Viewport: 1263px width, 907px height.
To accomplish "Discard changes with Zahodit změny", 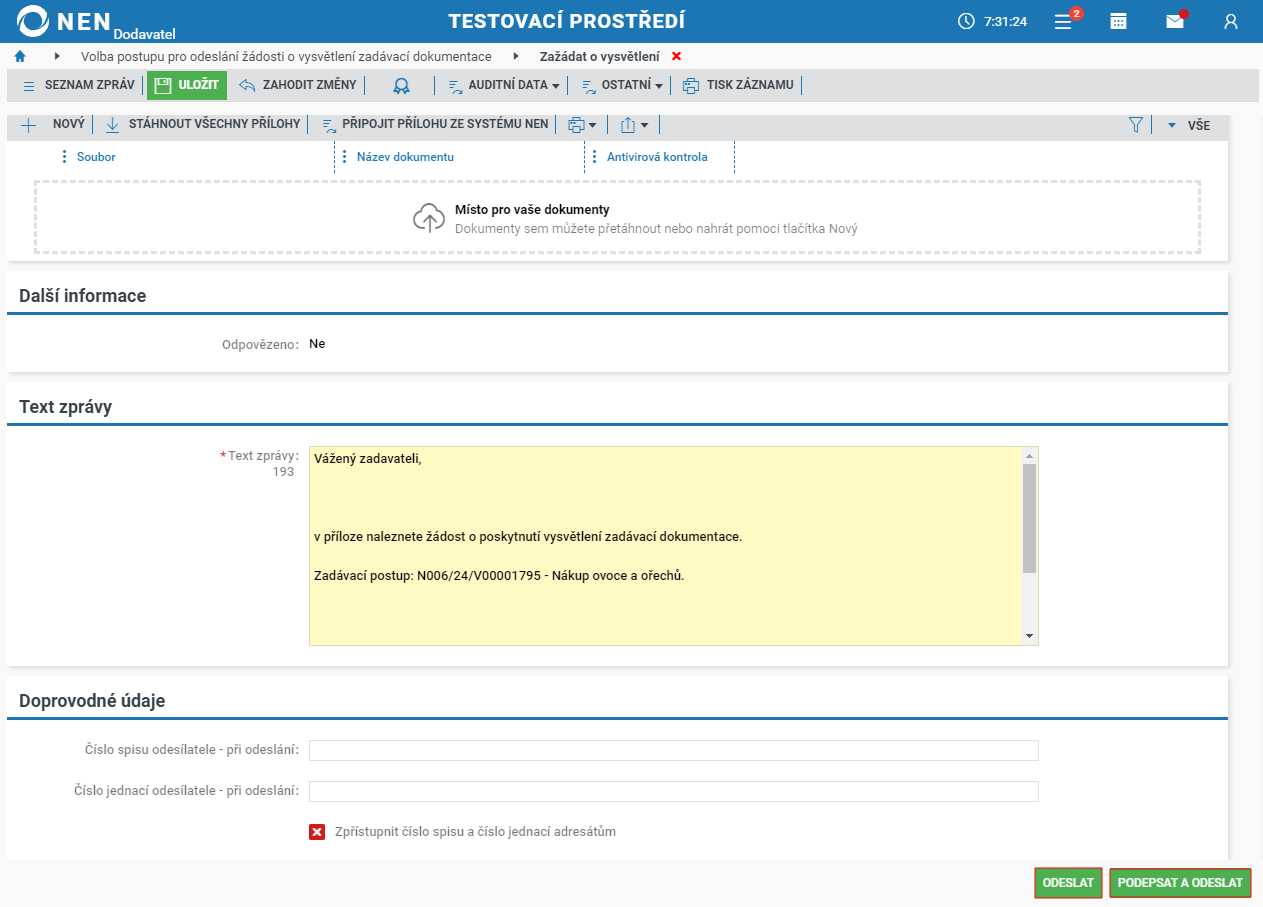I will [x=298, y=85].
